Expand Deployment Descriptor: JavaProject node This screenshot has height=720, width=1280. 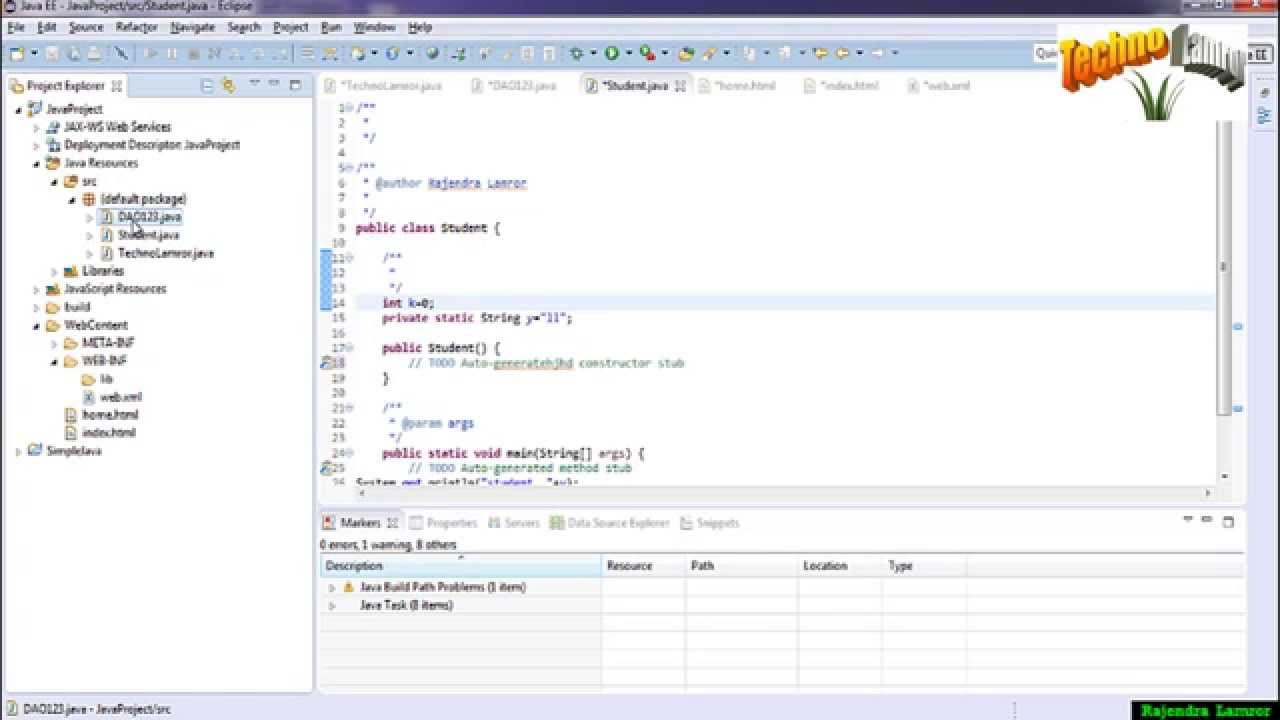(37, 145)
